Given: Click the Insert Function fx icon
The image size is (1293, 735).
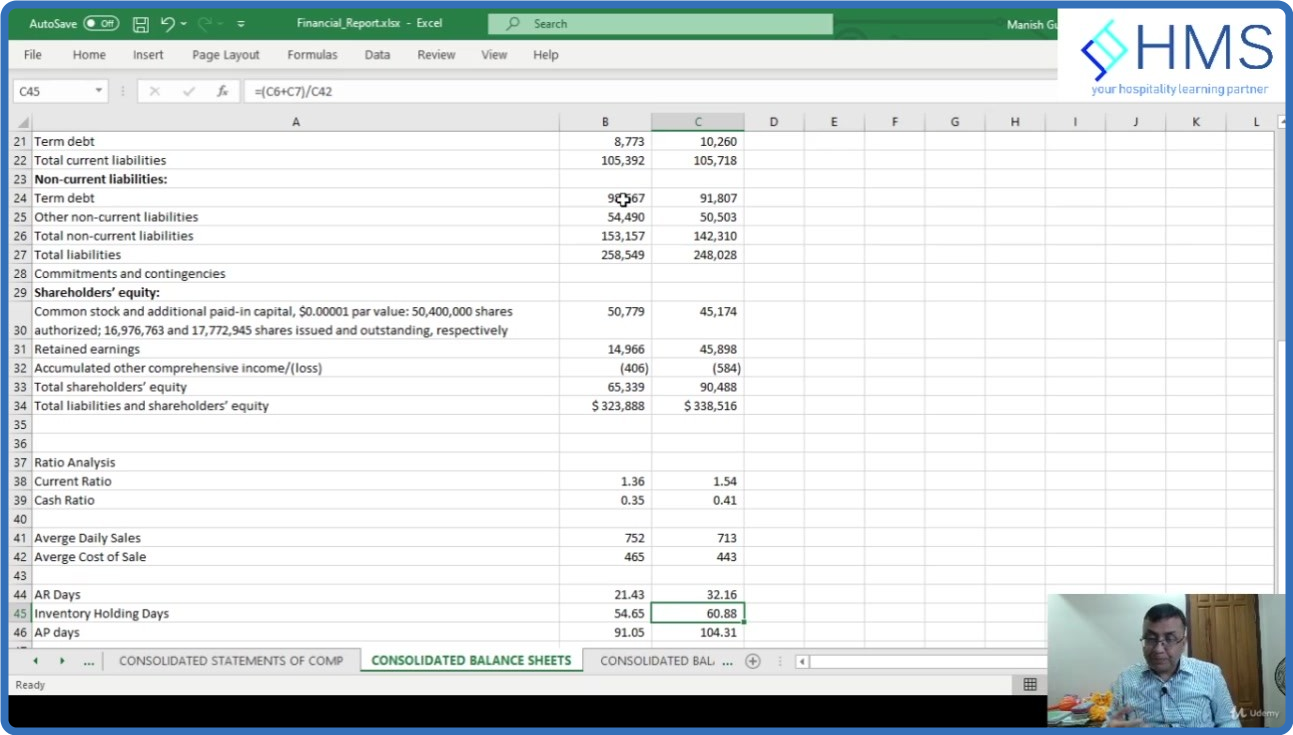Looking at the screenshot, I should pyautogui.click(x=222, y=91).
